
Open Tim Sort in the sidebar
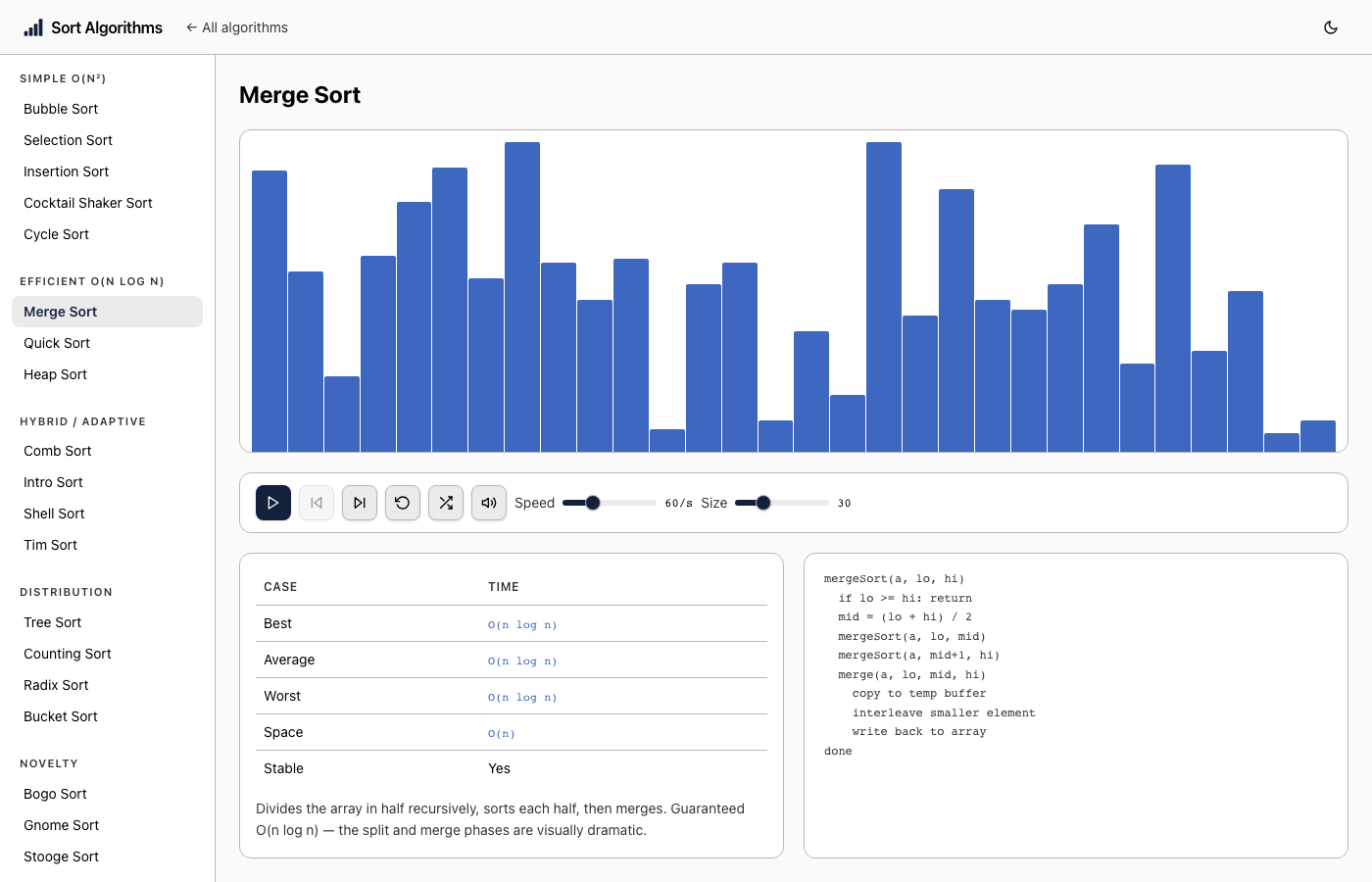(x=108, y=545)
